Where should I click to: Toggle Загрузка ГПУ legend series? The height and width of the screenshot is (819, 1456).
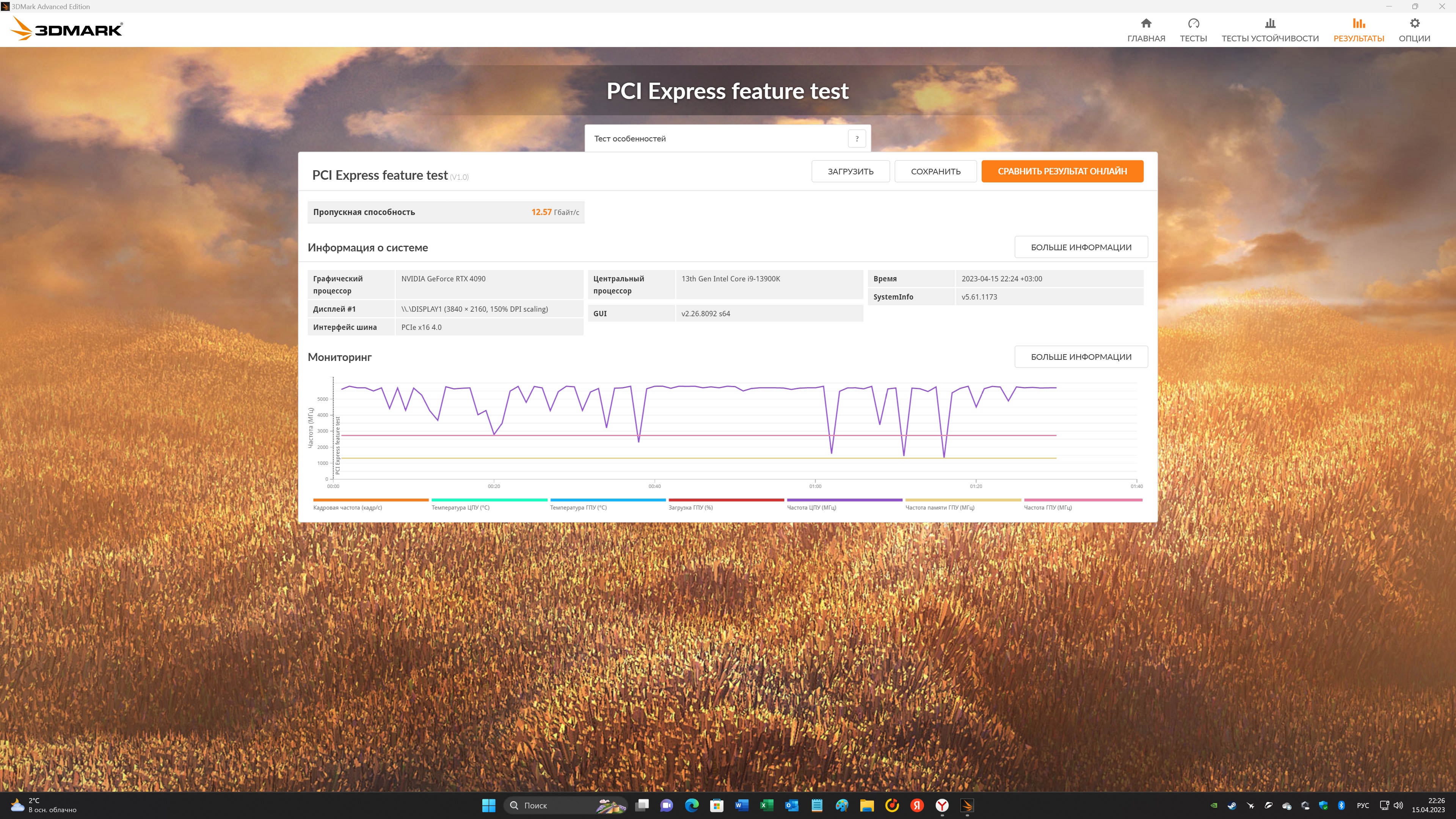pyautogui.click(x=690, y=508)
